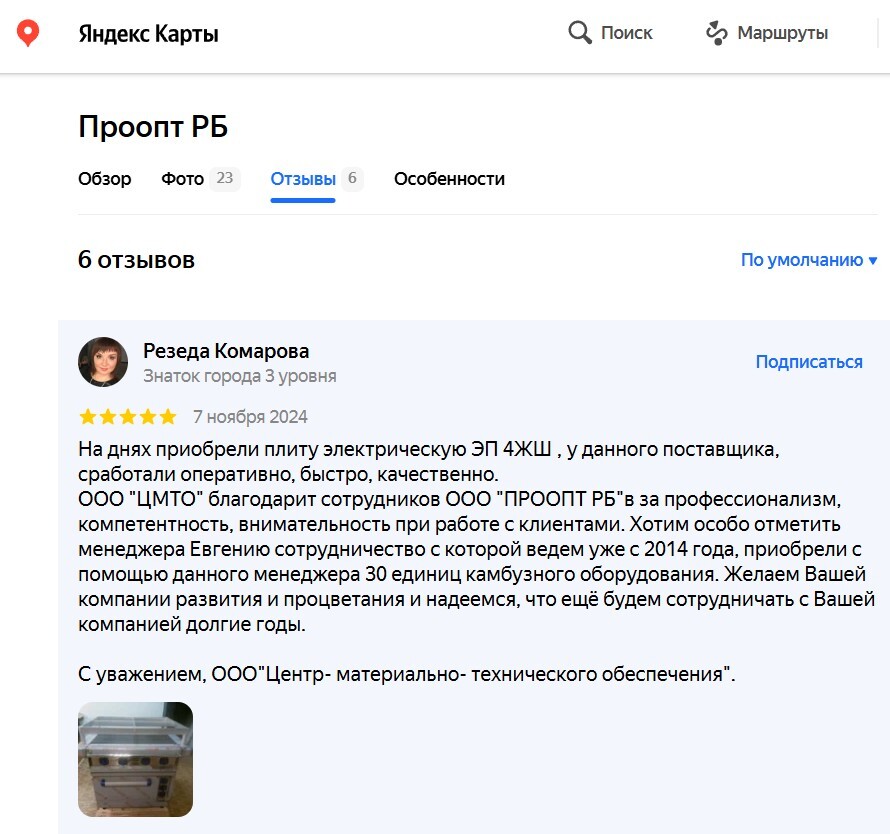The height and width of the screenshot is (834, 890).
Task: Open the Яндекс Карты home link
Action: tap(148, 34)
